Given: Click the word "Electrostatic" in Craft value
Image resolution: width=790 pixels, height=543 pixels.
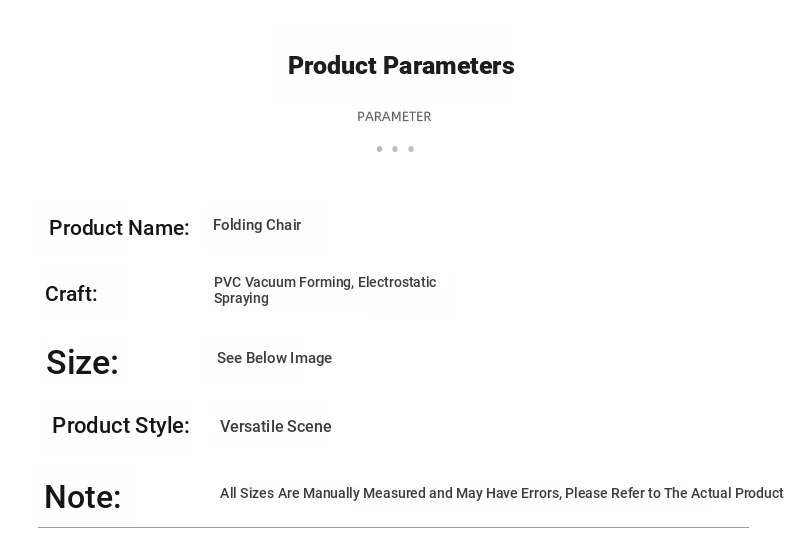Looking at the screenshot, I should (x=397, y=282).
